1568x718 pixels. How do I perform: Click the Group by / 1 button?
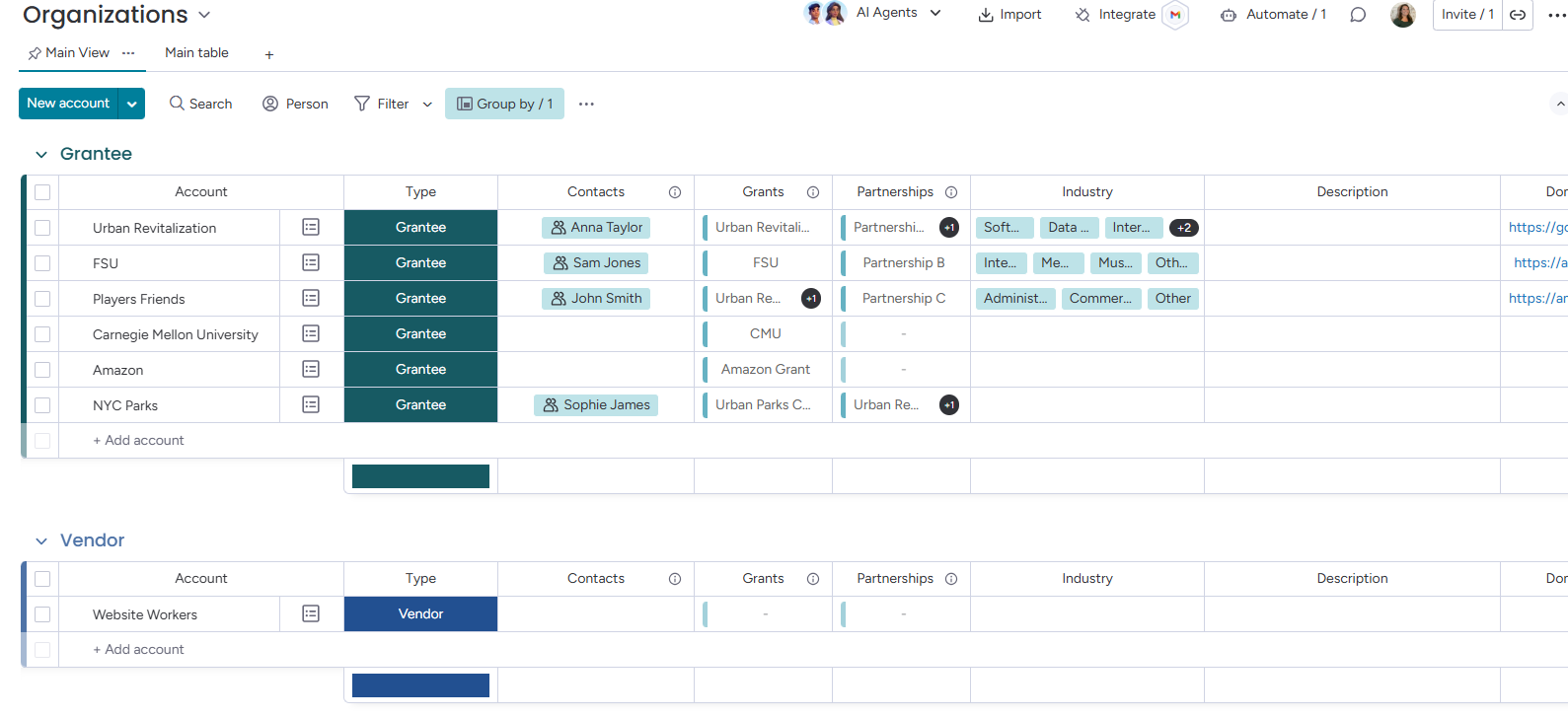pos(504,104)
